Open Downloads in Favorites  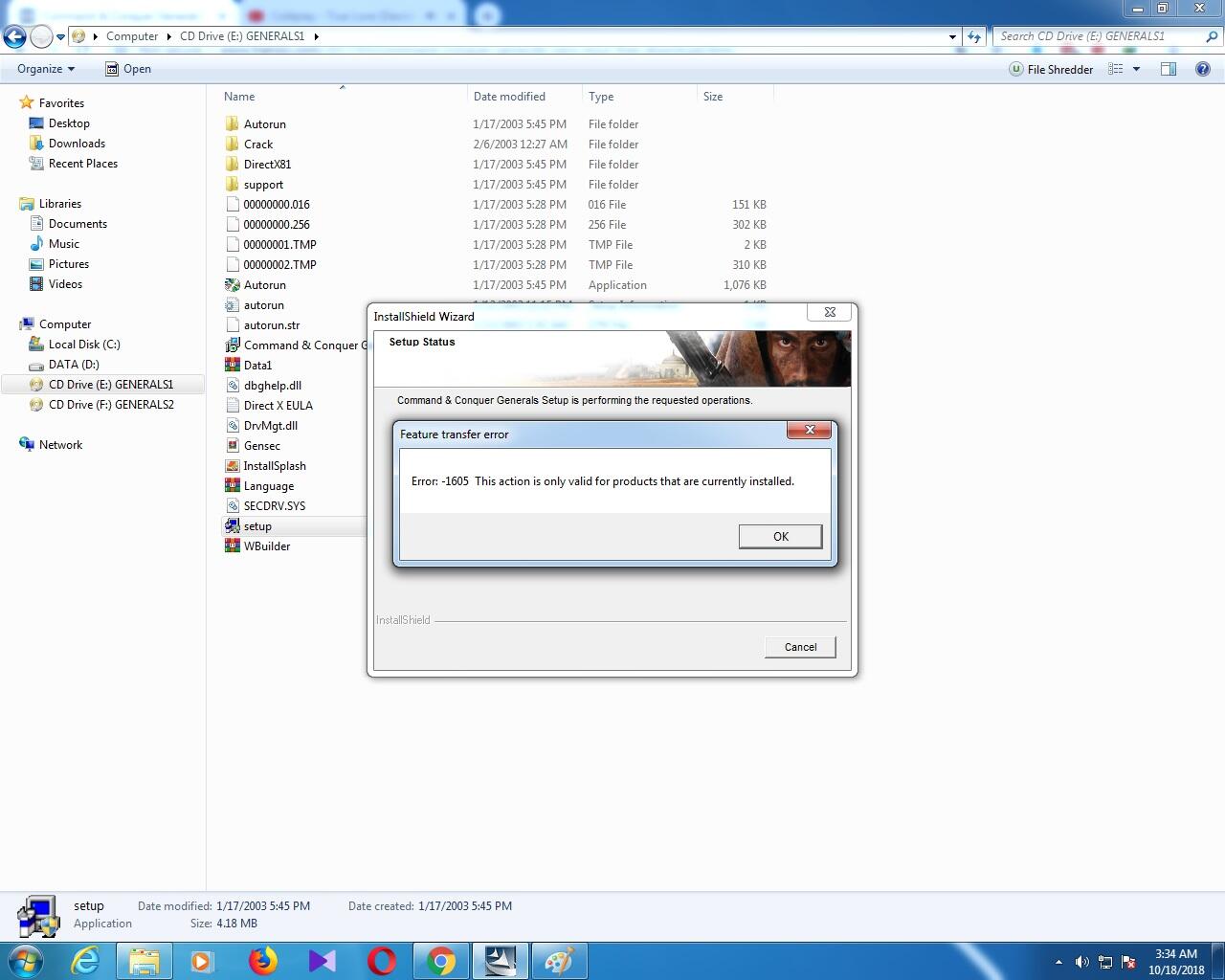[77, 144]
